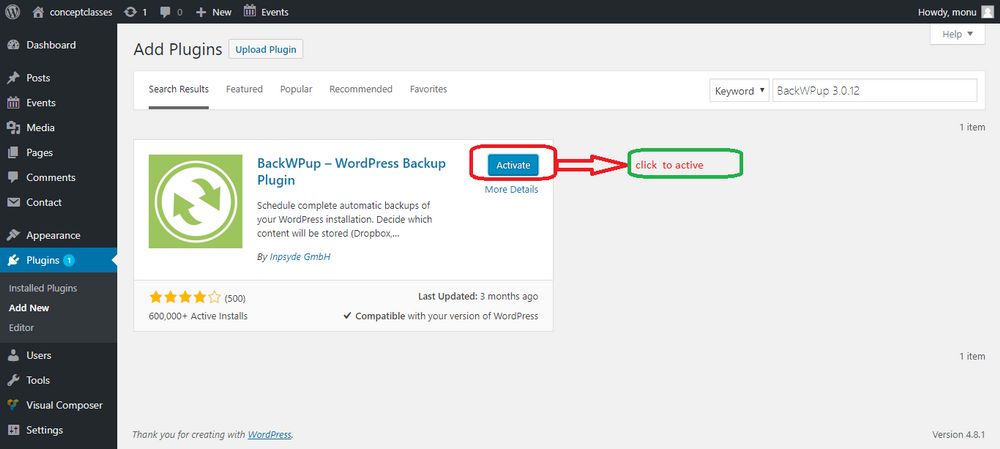Open the WordPress footer link
Image resolution: width=1000 pixels, height=449 pixels.
270,434
